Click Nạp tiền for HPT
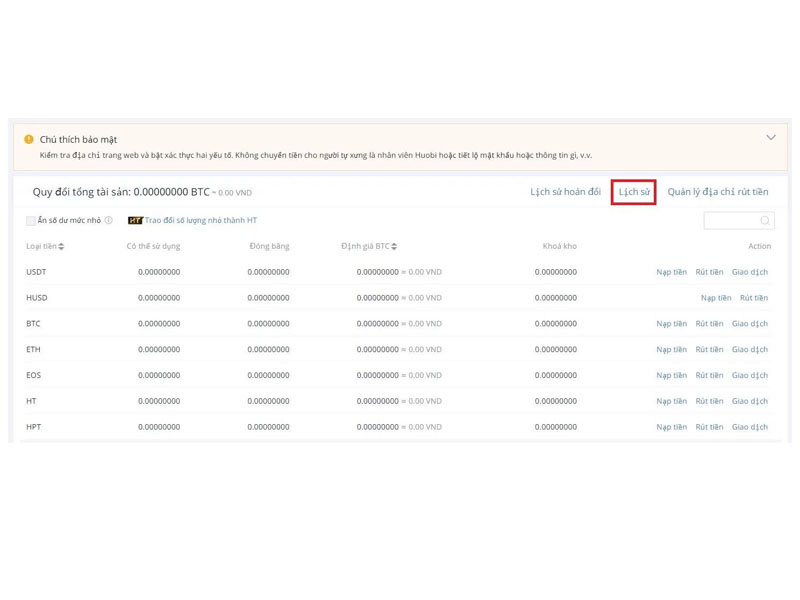Image resolution: width=800 pixels, height=600 pixels. point(671,427)
